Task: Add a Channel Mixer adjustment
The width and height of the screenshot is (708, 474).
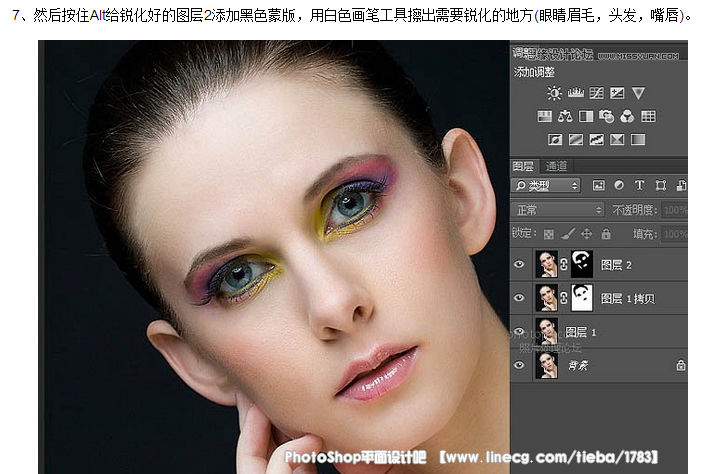Action: point(627,116)
